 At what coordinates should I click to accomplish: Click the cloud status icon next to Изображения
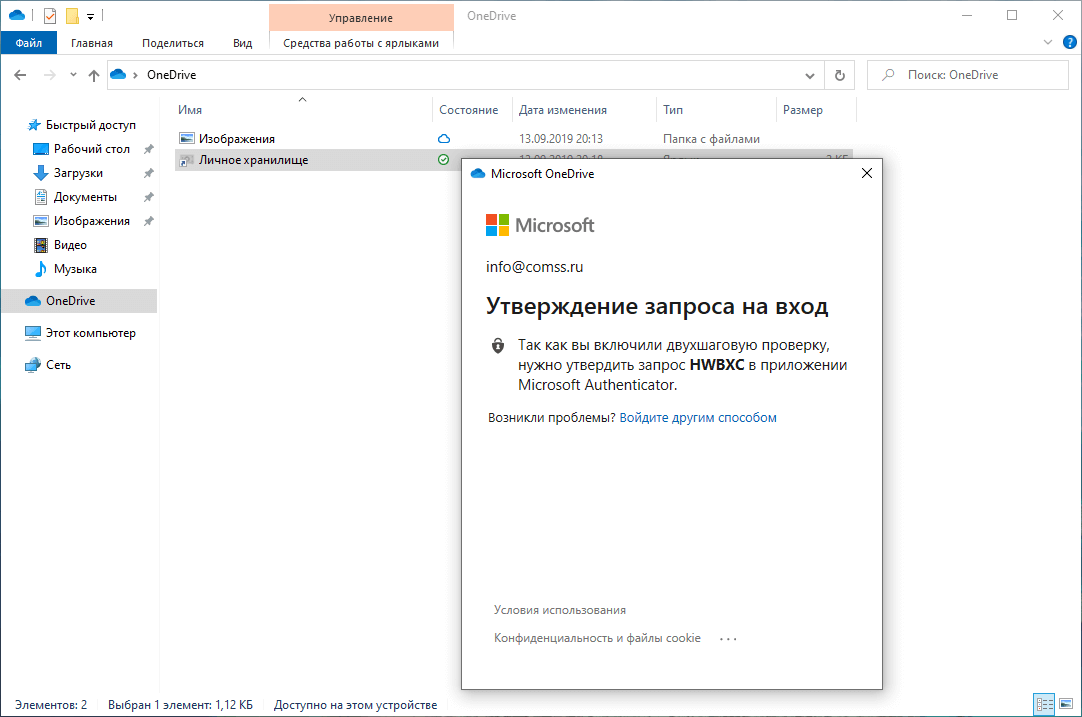coord(443,137)
